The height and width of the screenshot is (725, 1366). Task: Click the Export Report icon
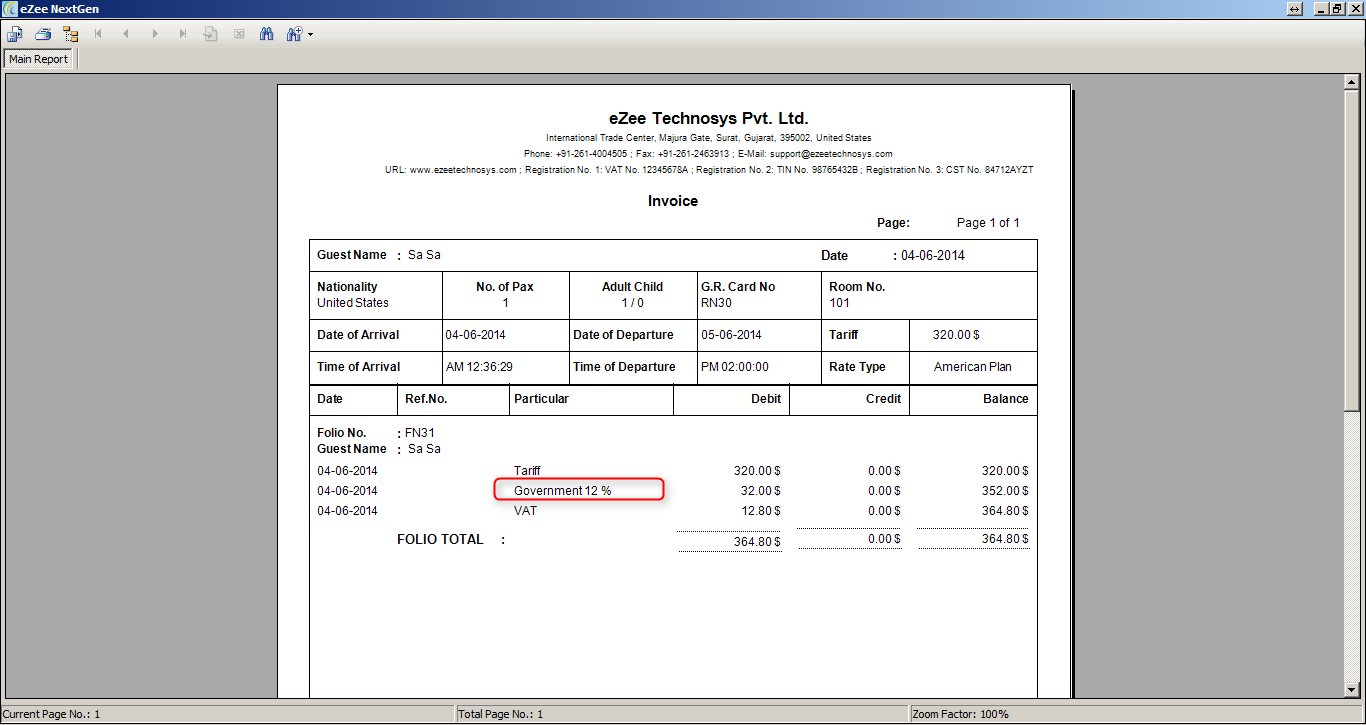click(x=14, y=34)
